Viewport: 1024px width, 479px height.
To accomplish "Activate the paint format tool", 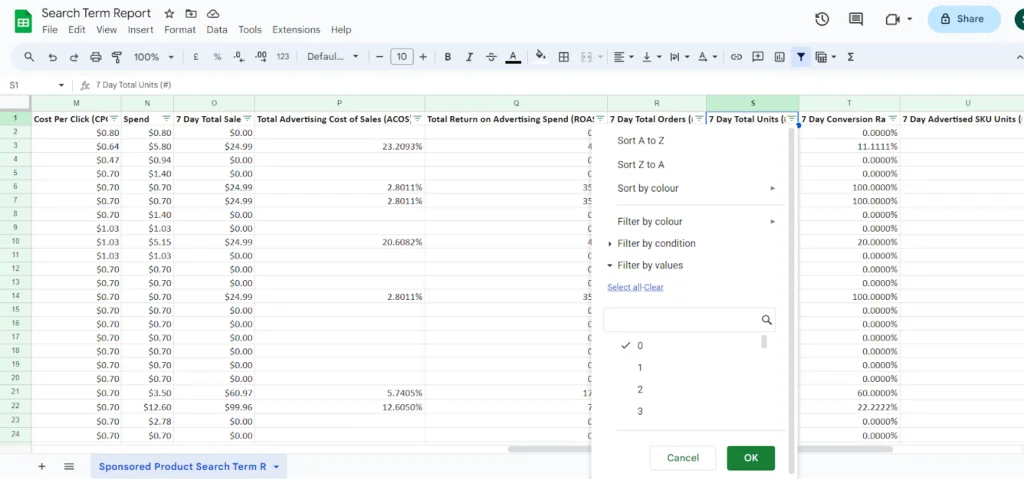I will 117,57.
